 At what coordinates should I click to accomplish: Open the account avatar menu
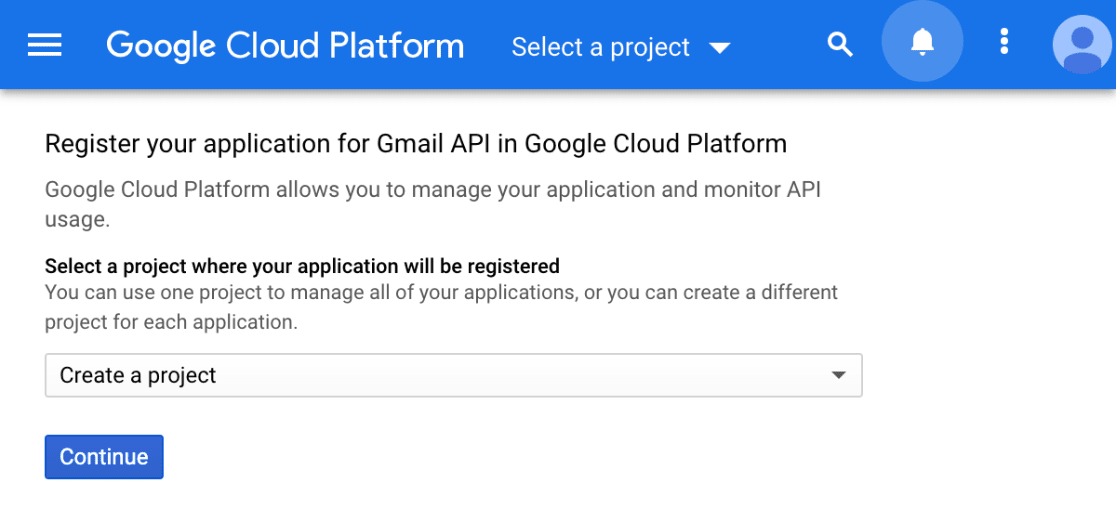1083,44
